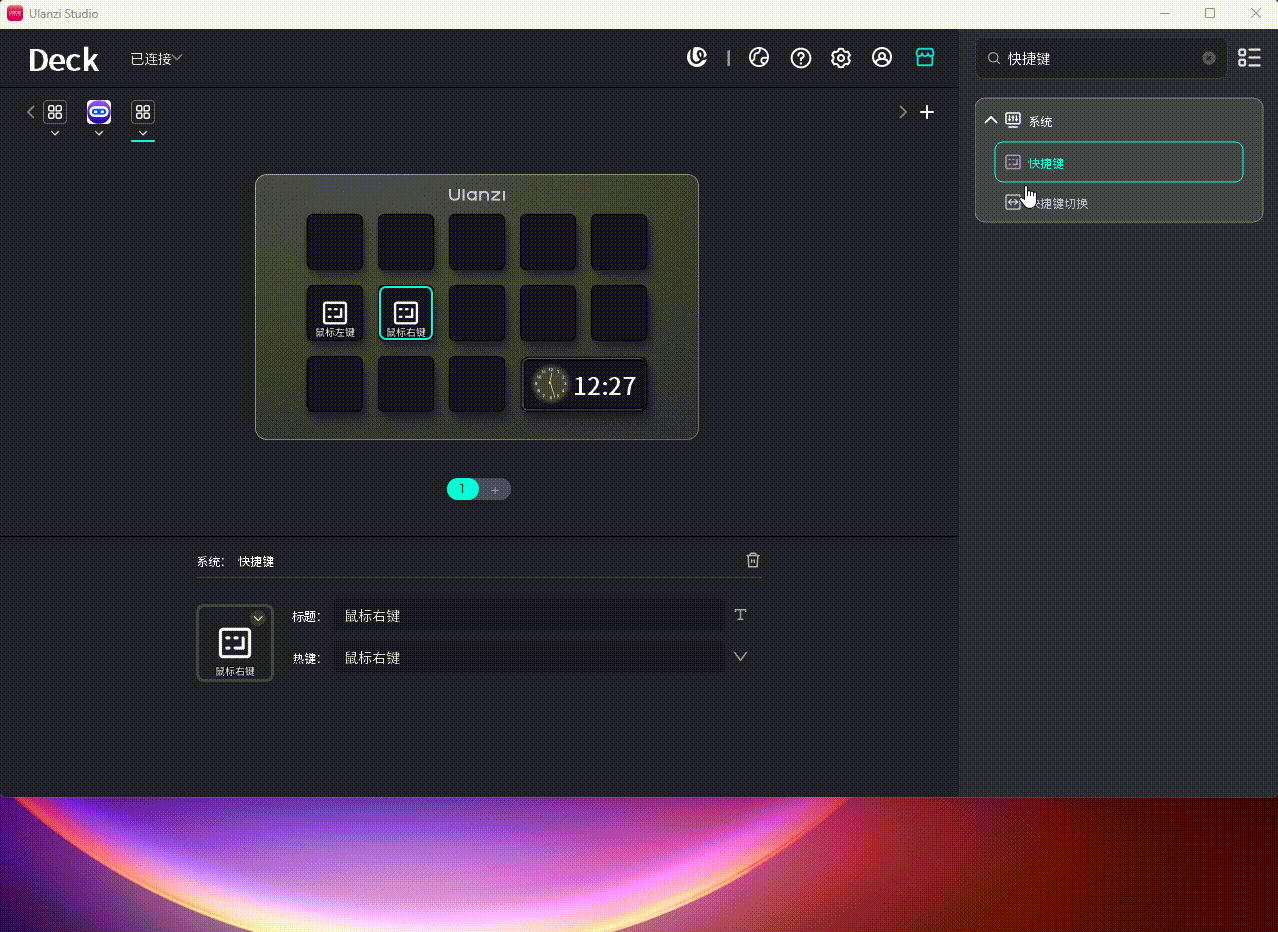Click the title text style T icon
Image resolution: width=1278 pixels, height=932 pixels.
[x=740, y=615]
